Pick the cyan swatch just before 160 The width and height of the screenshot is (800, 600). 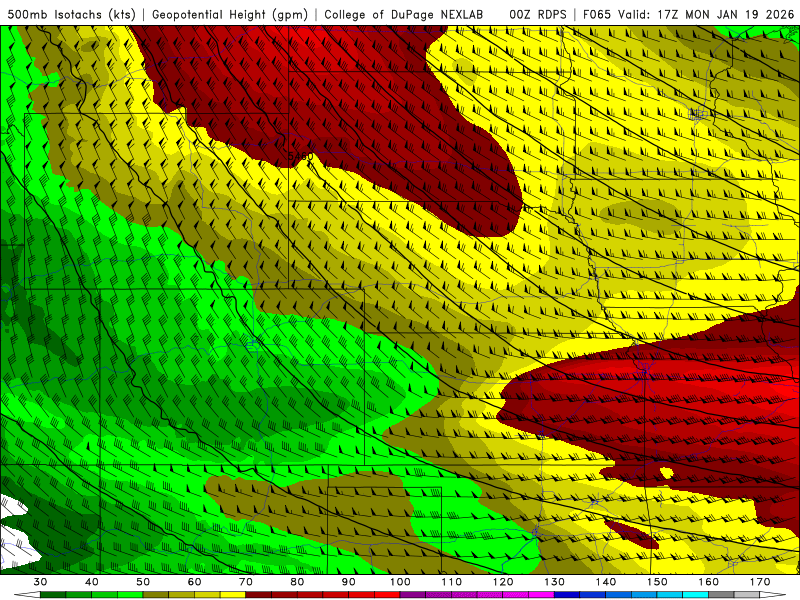695,595
